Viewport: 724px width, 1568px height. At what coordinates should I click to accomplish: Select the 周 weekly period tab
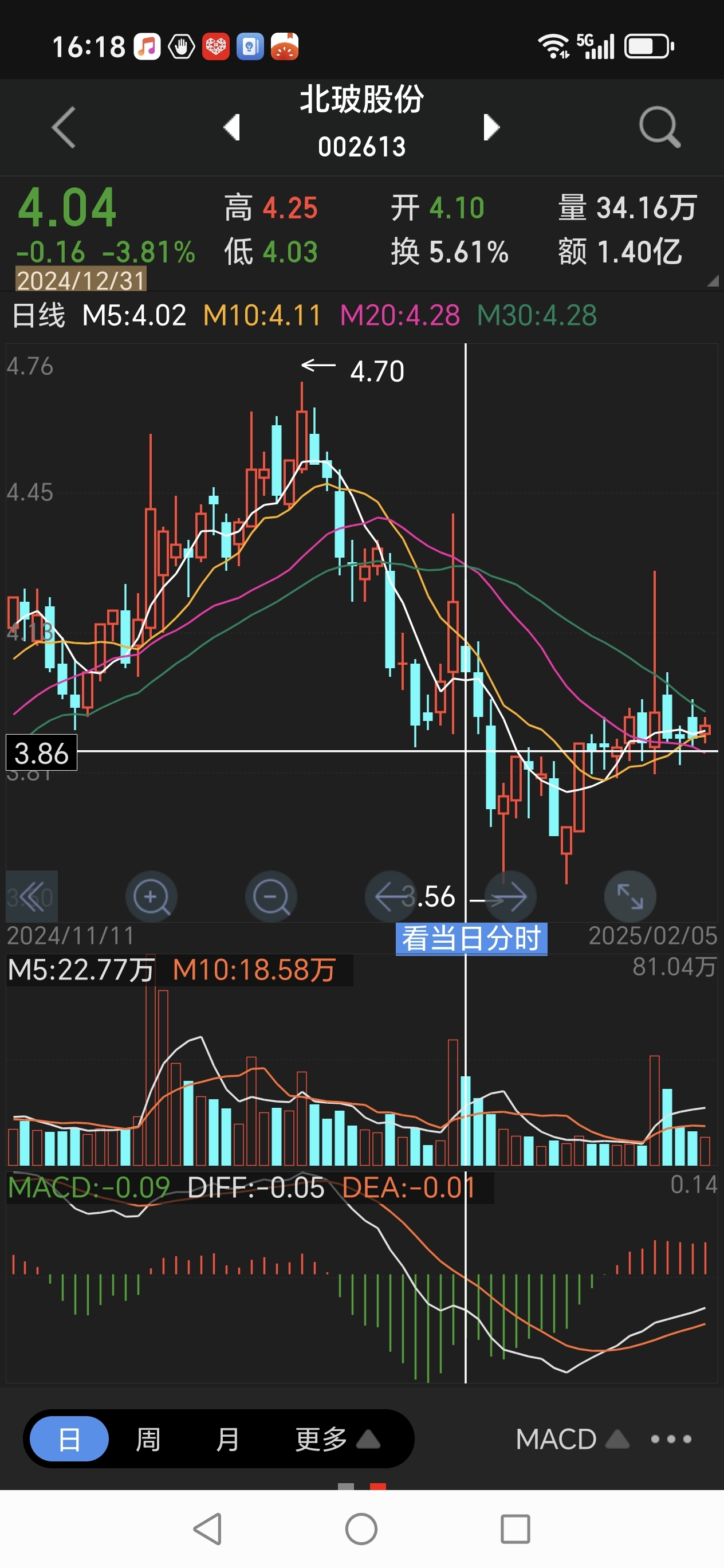(148, 1439)
